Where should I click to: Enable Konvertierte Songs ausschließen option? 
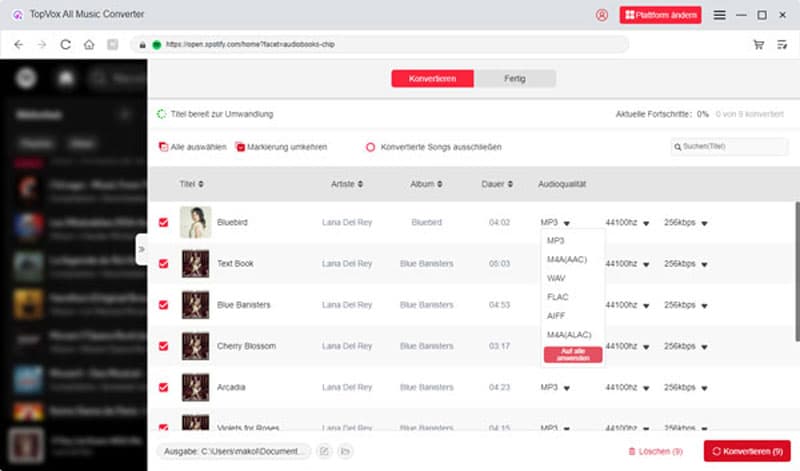(x=371, y=147)
